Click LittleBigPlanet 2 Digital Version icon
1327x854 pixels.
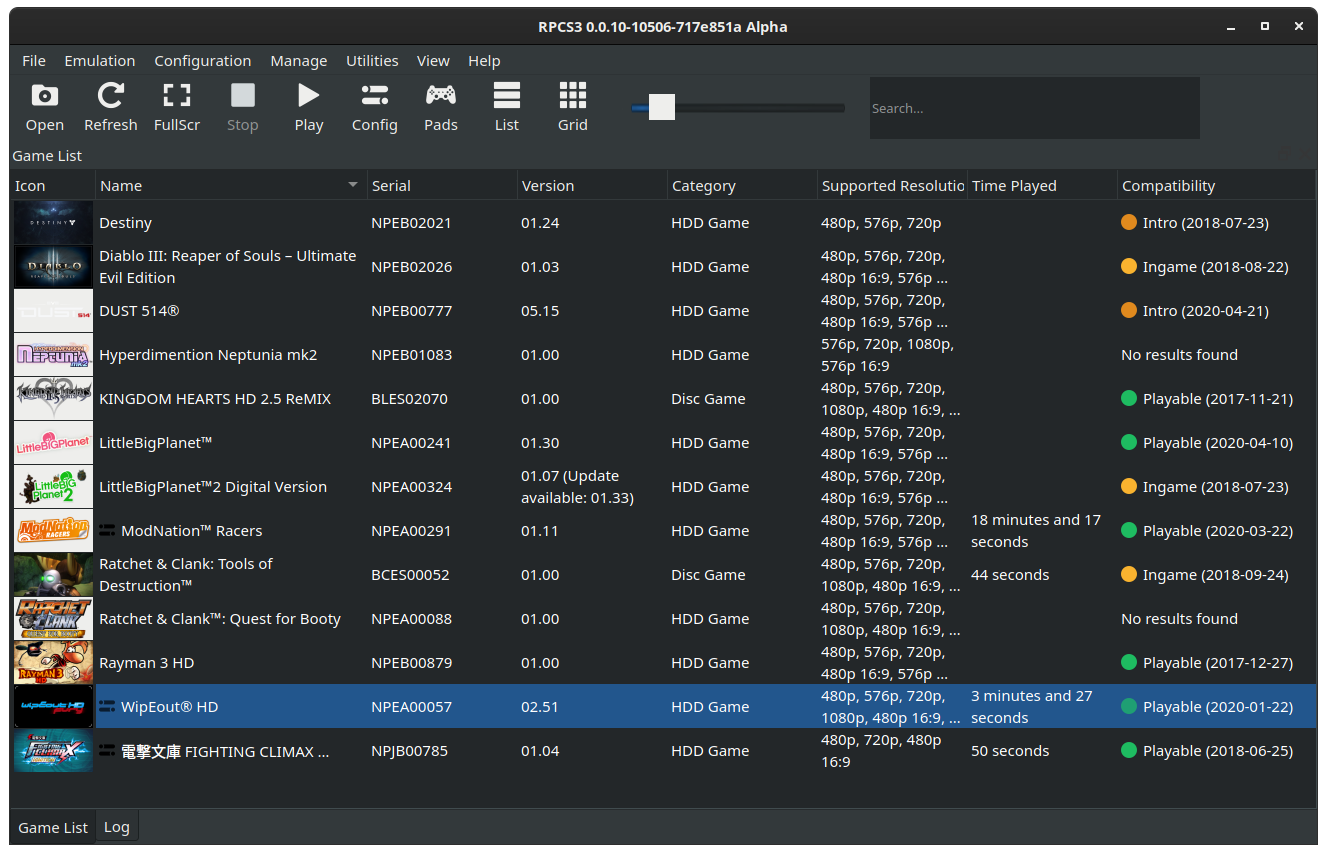coord(54,487)
